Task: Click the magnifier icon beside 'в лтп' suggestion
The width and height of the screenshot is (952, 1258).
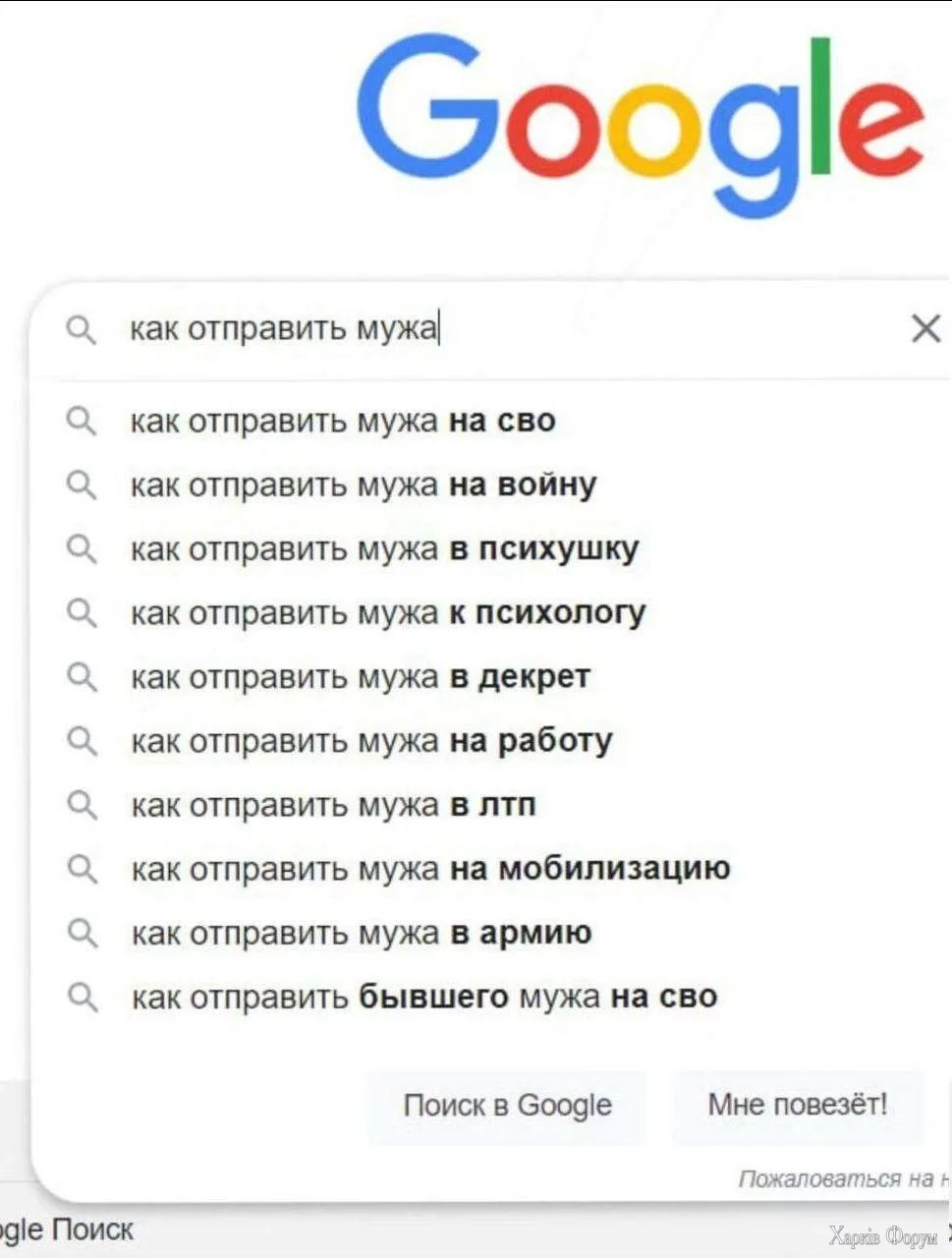Action: (x=82, y=806)
